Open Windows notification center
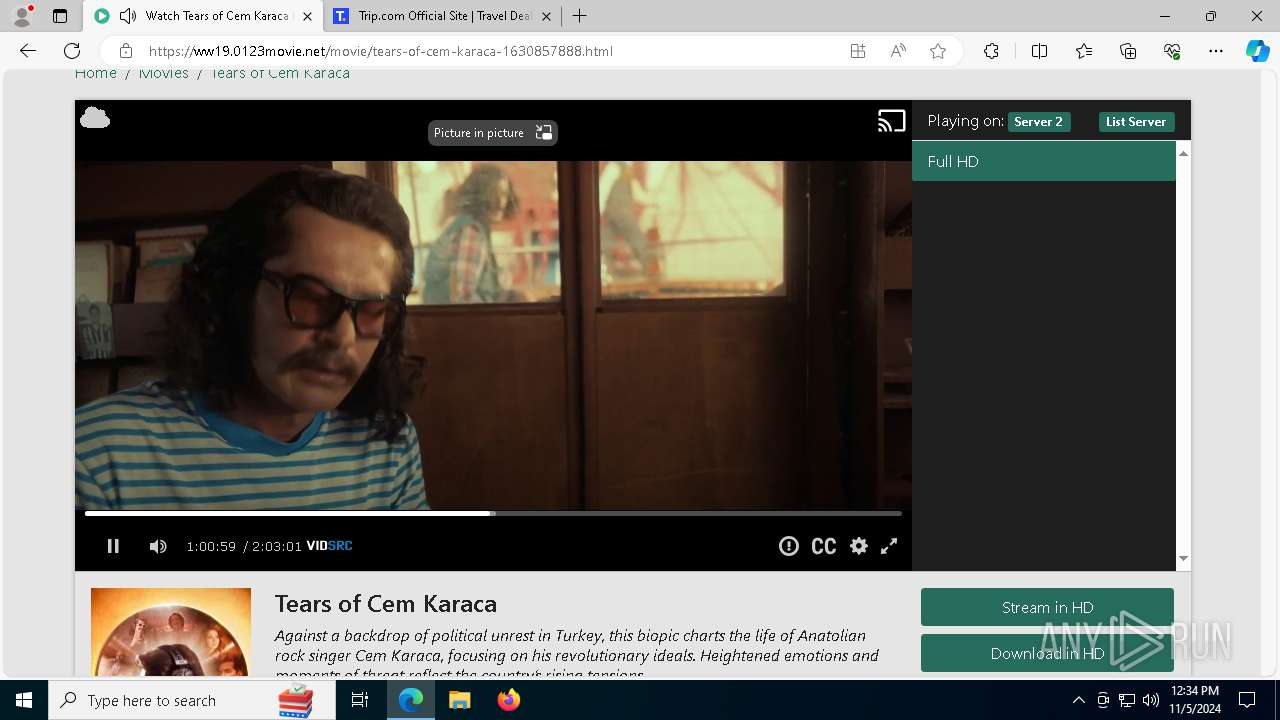This screenshot has width=1280, height=720. (x=1248, y=700)
